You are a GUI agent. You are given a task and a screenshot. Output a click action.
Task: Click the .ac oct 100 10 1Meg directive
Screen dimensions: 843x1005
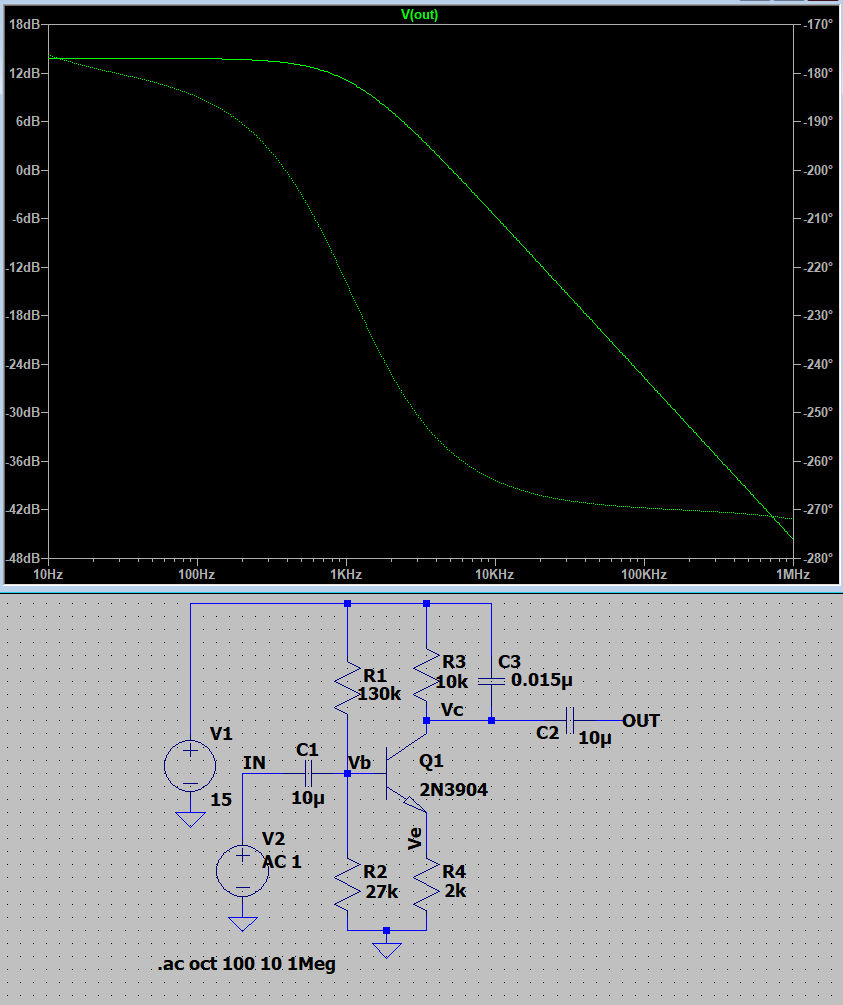pos(246,965)
